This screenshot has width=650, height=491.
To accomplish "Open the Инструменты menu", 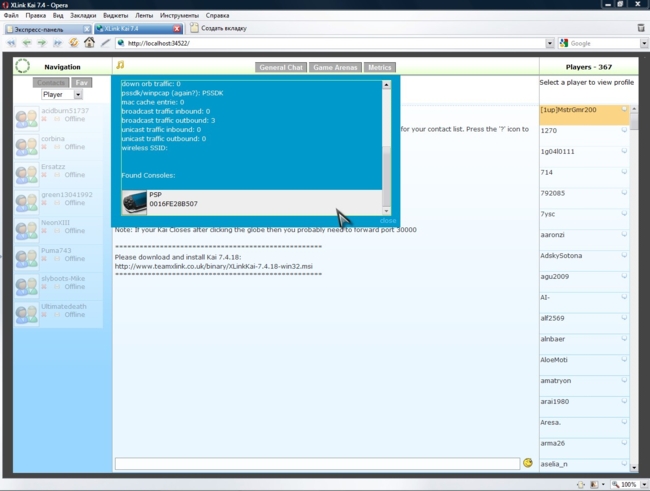I will point(179,15).
